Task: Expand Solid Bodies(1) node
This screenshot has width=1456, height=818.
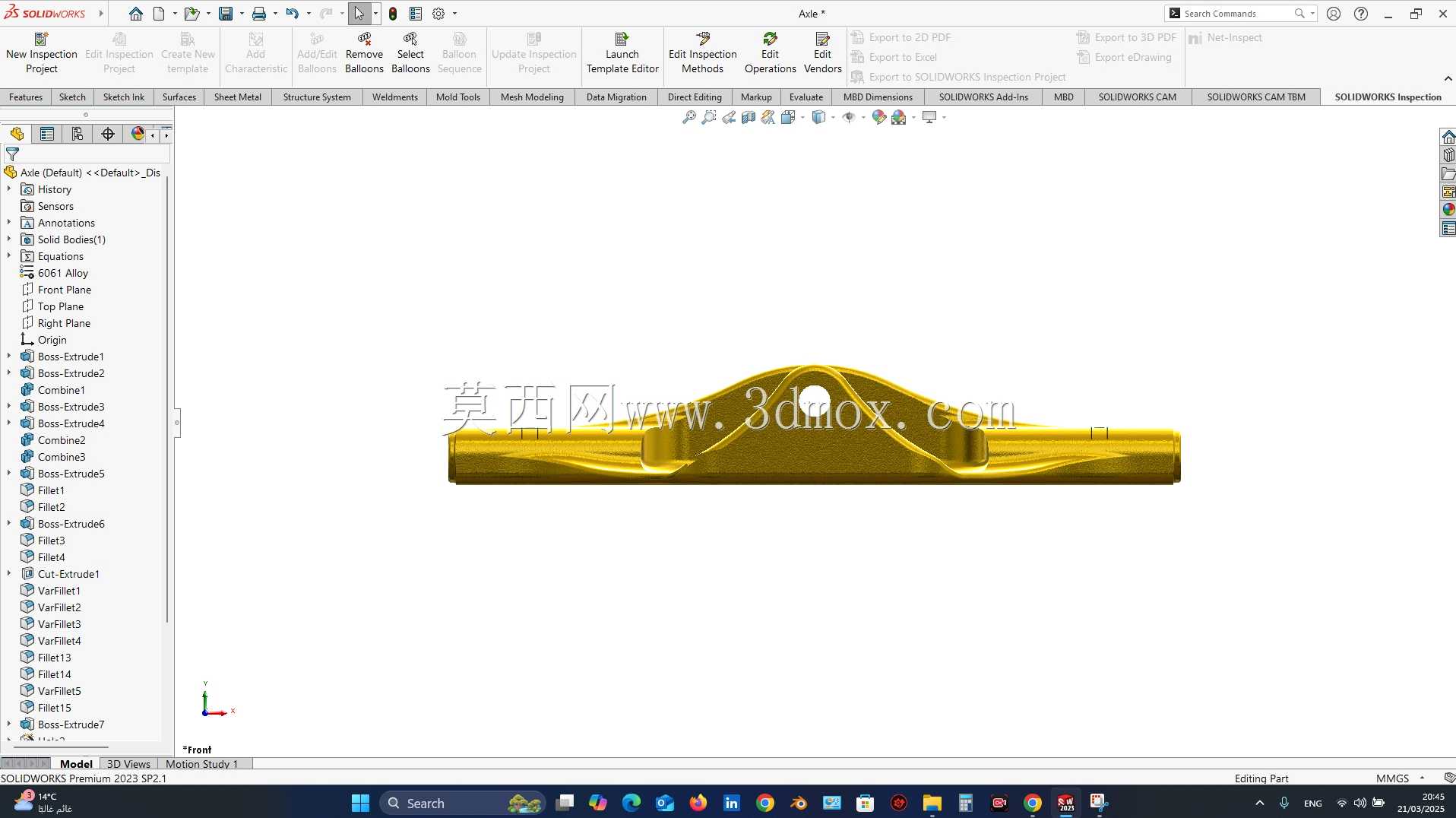Action: click(x=9, y=239)
